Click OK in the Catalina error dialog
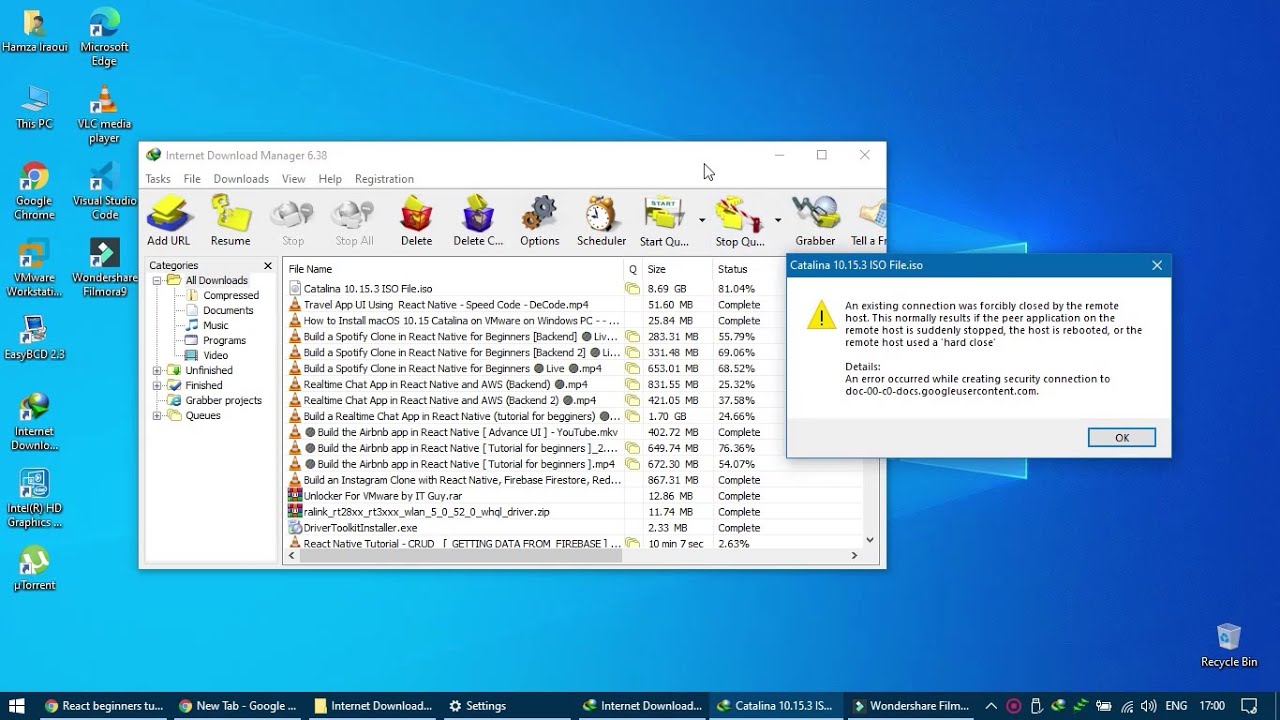 pyautogui.click(x=1121, y=438)
